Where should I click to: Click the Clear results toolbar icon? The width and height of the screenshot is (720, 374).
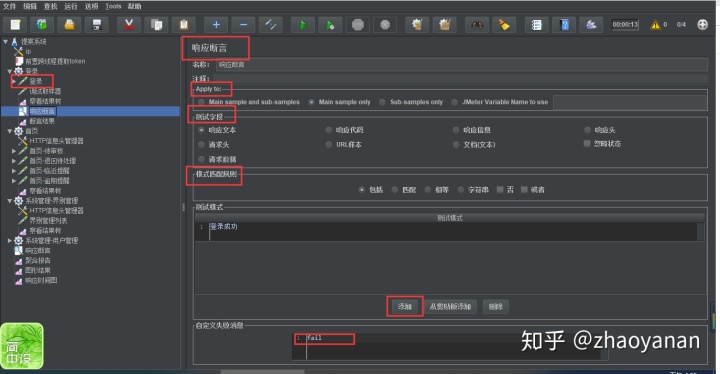[417, 24]
